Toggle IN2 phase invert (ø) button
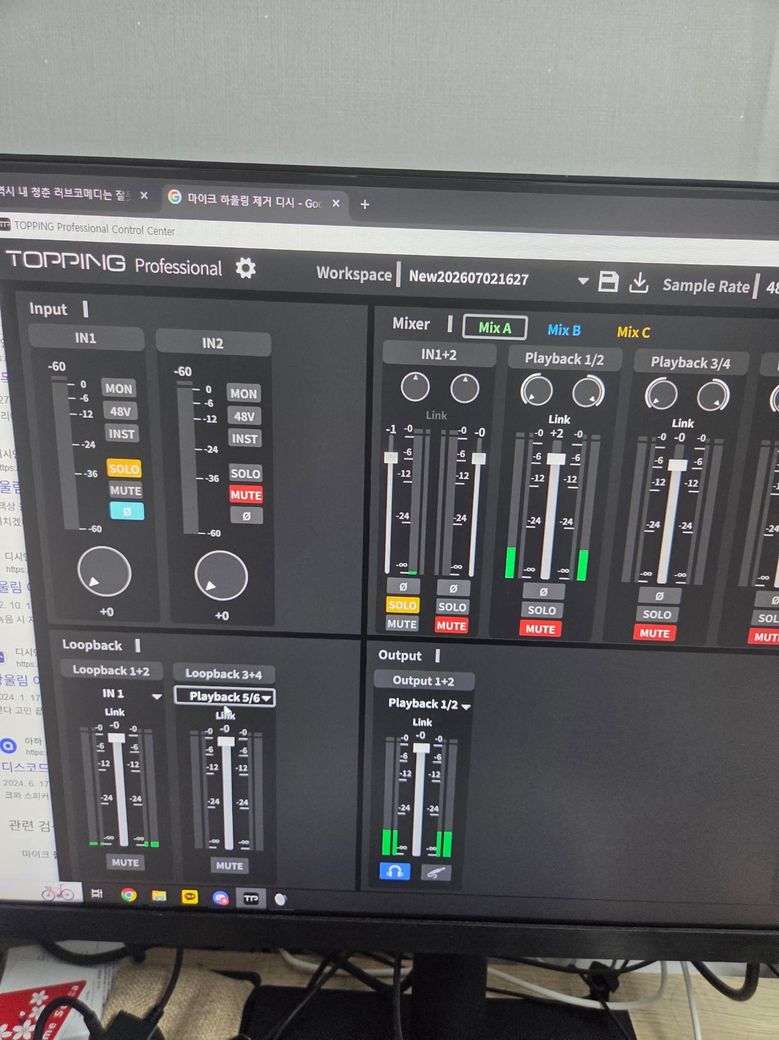The width and height of the screenshot is (779, 1040). click(x=246, y=515)
